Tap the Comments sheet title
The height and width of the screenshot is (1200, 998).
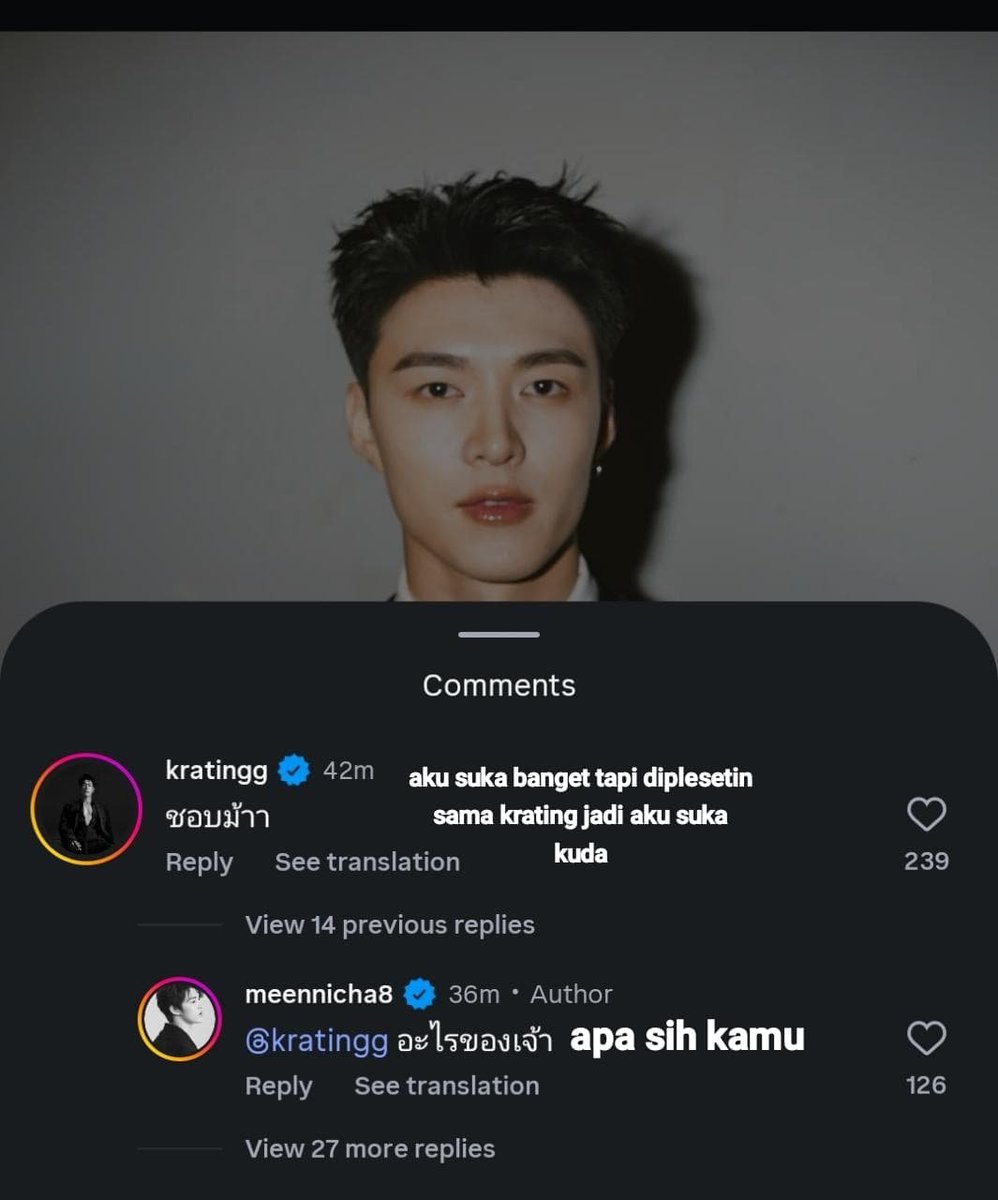(x=499, y=686)
